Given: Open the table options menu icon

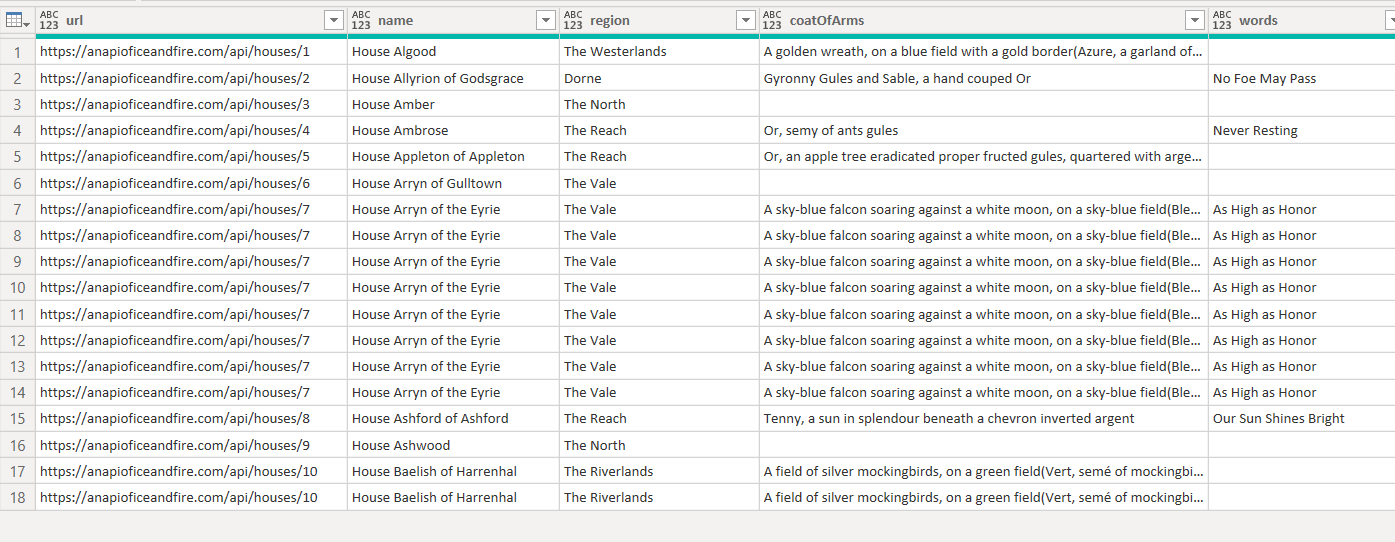Looking at the screenshot, I should click(17, 20).
